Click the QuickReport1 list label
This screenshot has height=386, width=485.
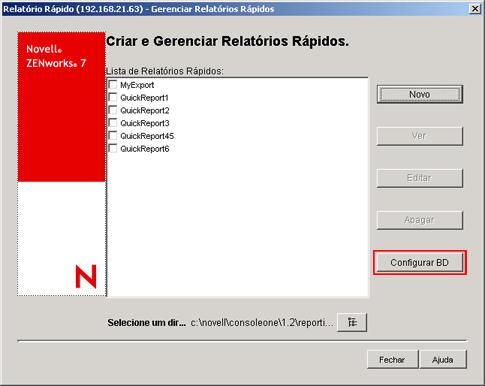point(144,98)
